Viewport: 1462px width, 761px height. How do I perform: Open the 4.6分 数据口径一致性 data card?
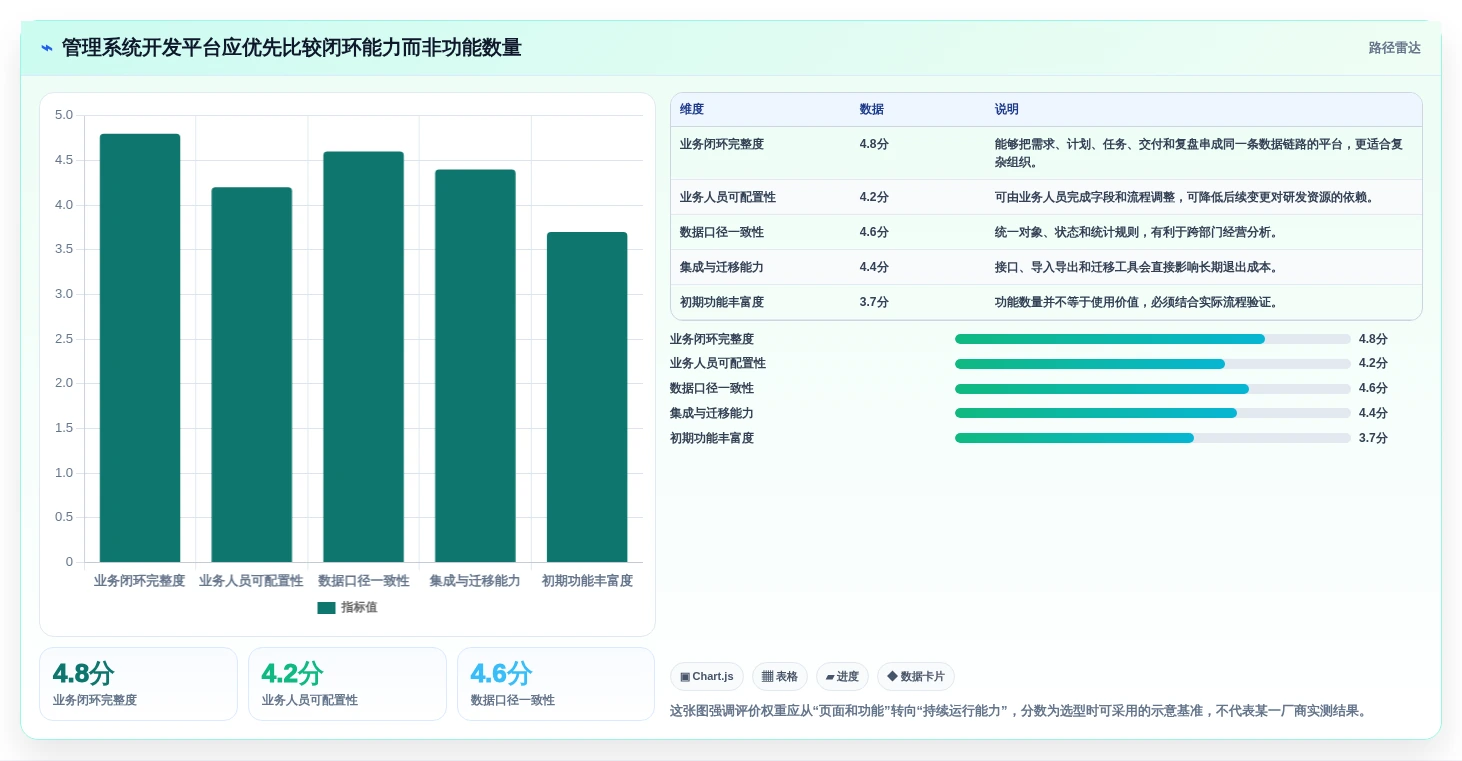coord(556,684)
